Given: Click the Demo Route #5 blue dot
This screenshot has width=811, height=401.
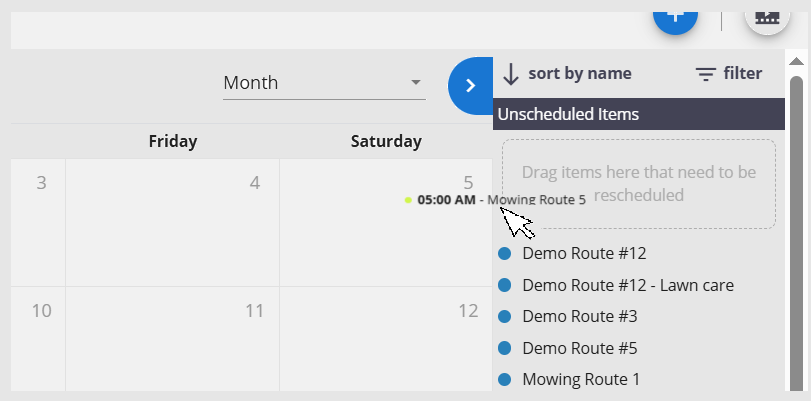Looking at the screenshot, I should point(504,348).
